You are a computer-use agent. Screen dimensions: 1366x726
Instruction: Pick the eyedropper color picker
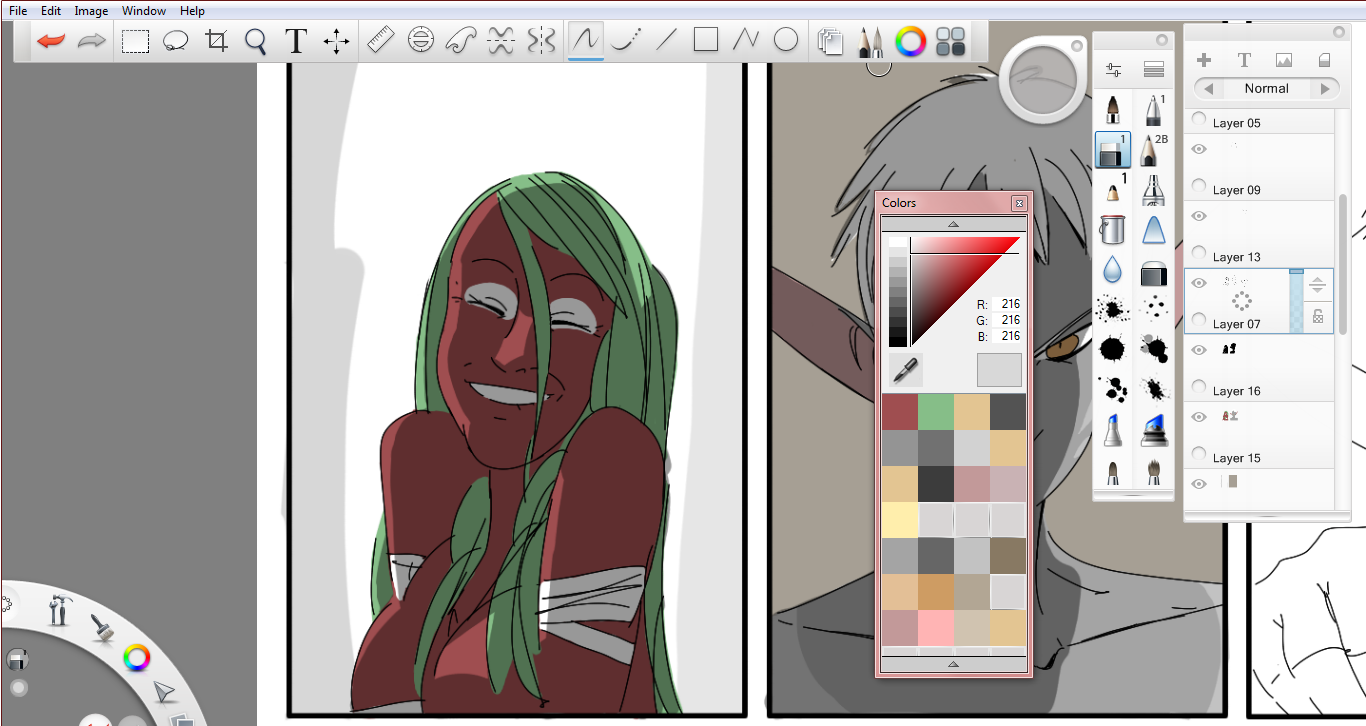point(905,370)
